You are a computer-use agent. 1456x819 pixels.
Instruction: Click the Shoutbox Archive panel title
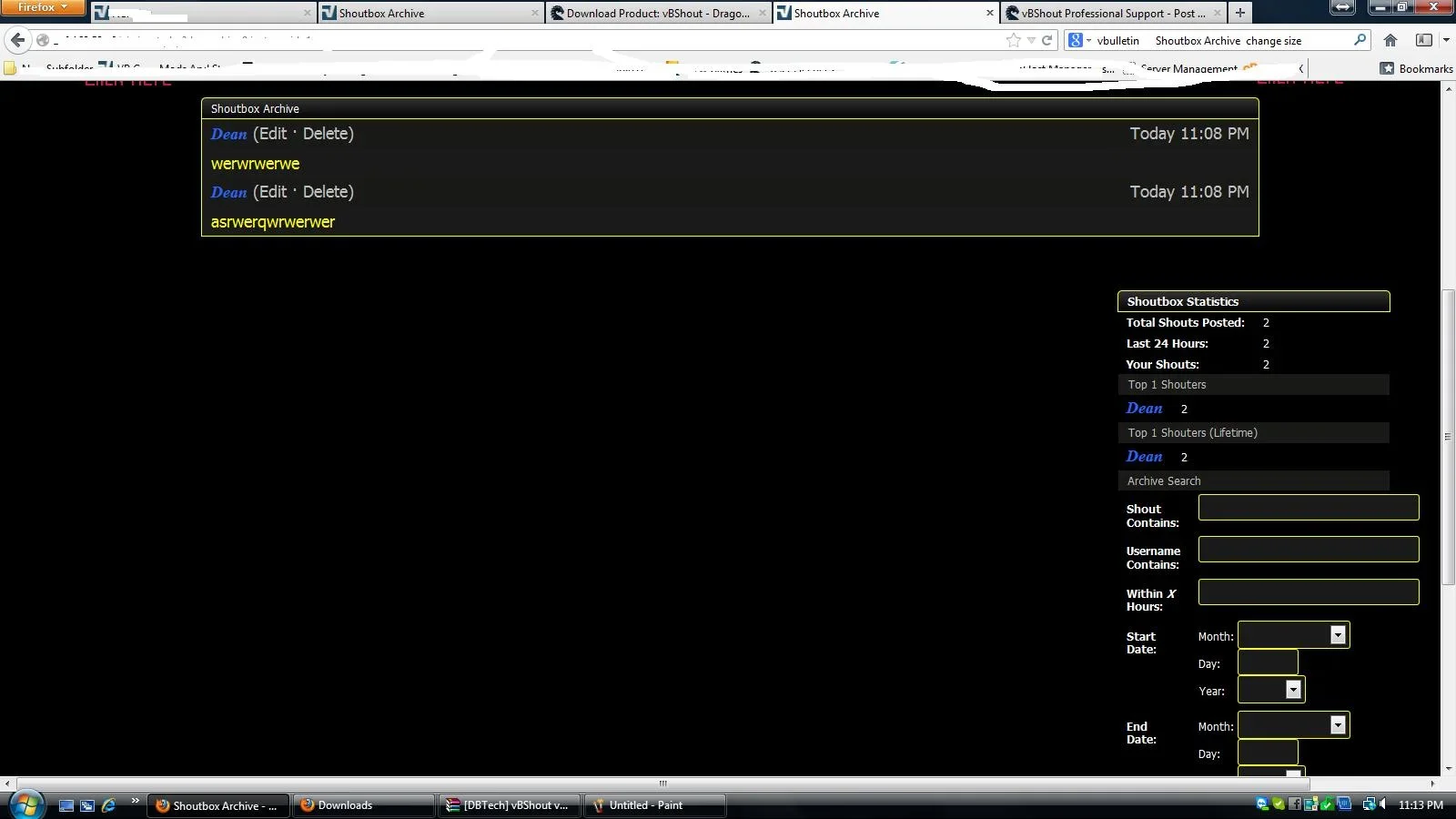pyautogui.click(x=255, y=109)
